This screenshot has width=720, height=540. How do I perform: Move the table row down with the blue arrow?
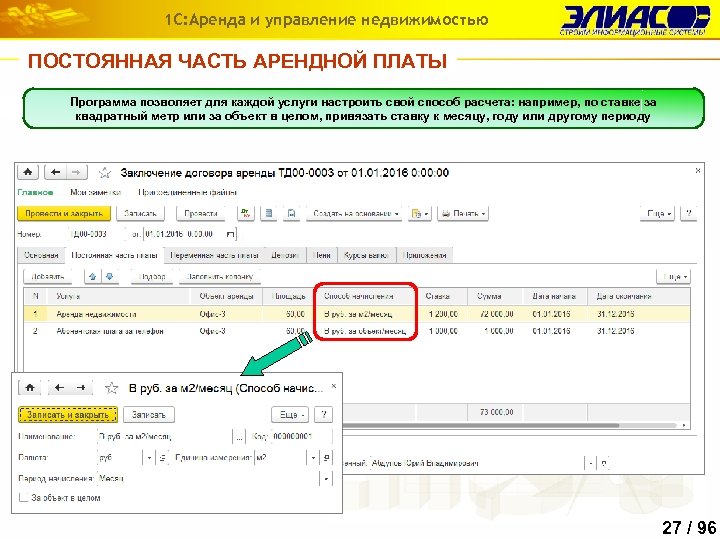click(109, 276)
